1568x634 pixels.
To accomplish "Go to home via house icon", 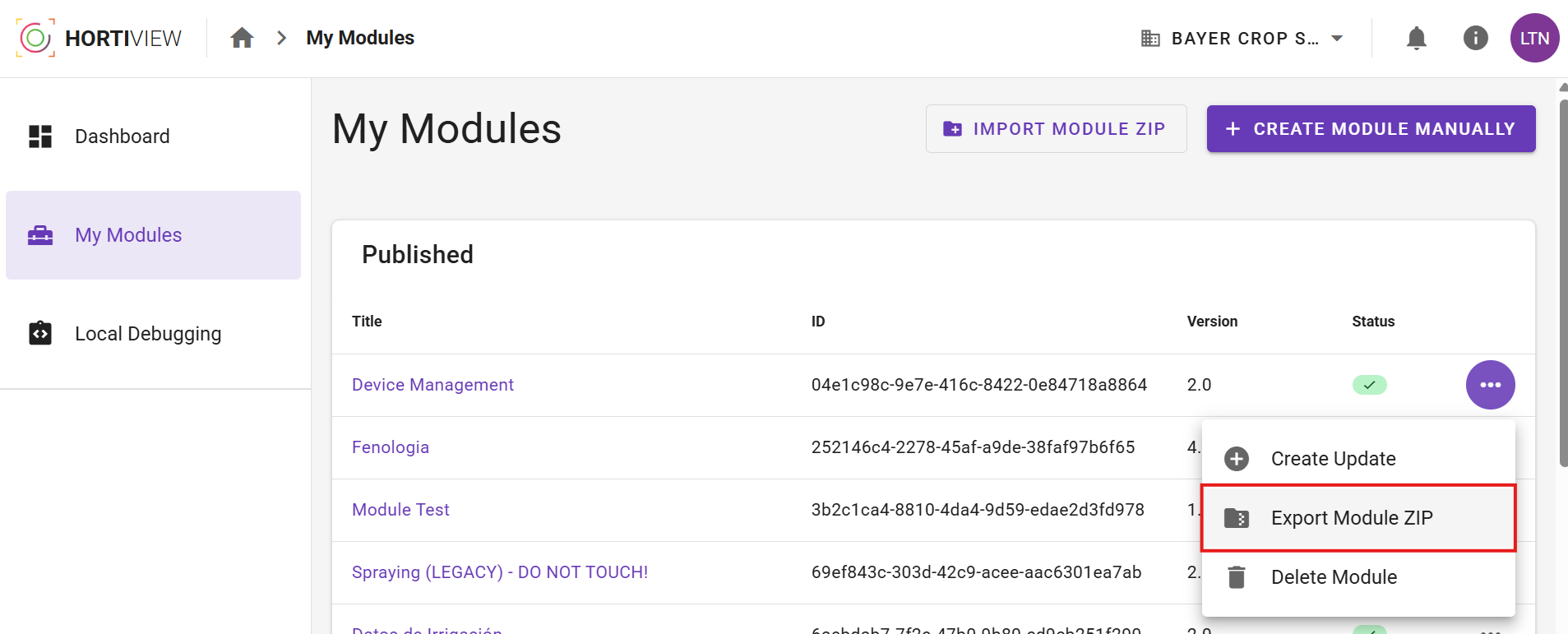I will click(x=242, y=38).
